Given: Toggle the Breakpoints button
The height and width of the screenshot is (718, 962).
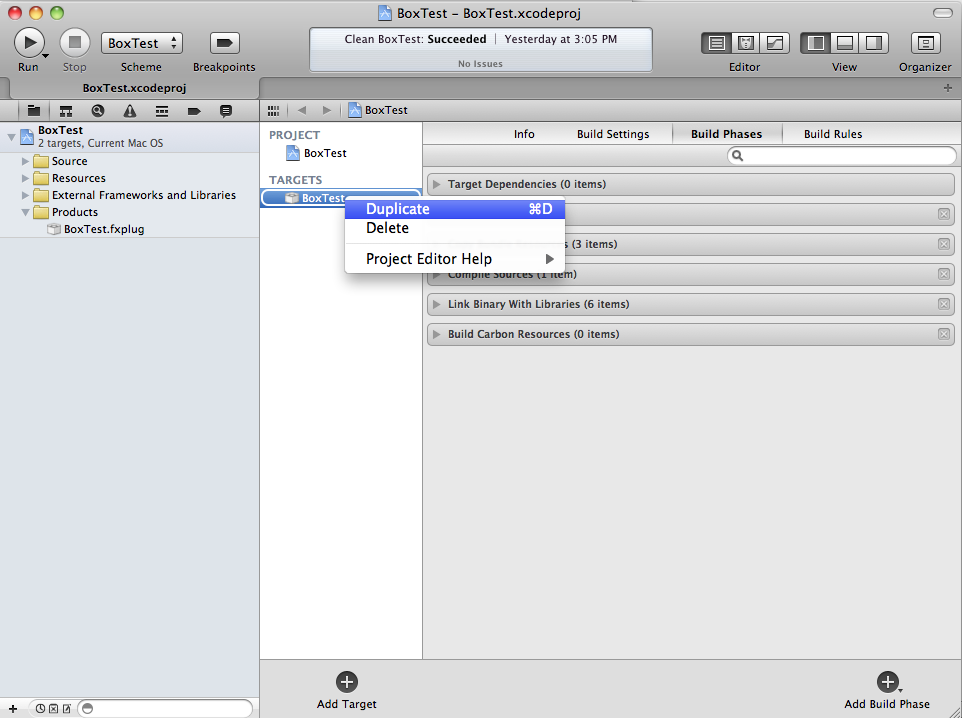Looking at the screenshot, I should tap(224, 43).
